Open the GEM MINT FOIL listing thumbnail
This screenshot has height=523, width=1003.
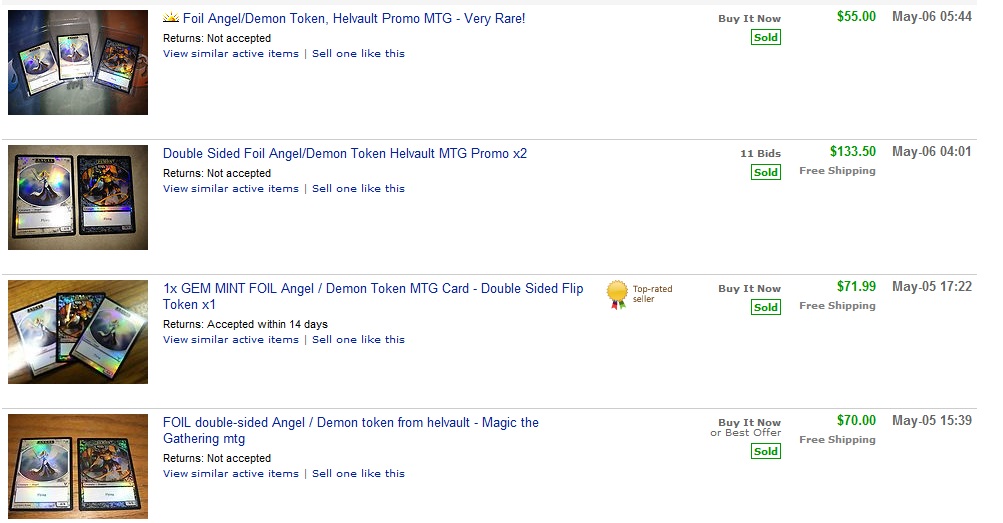tap(78, 332)
